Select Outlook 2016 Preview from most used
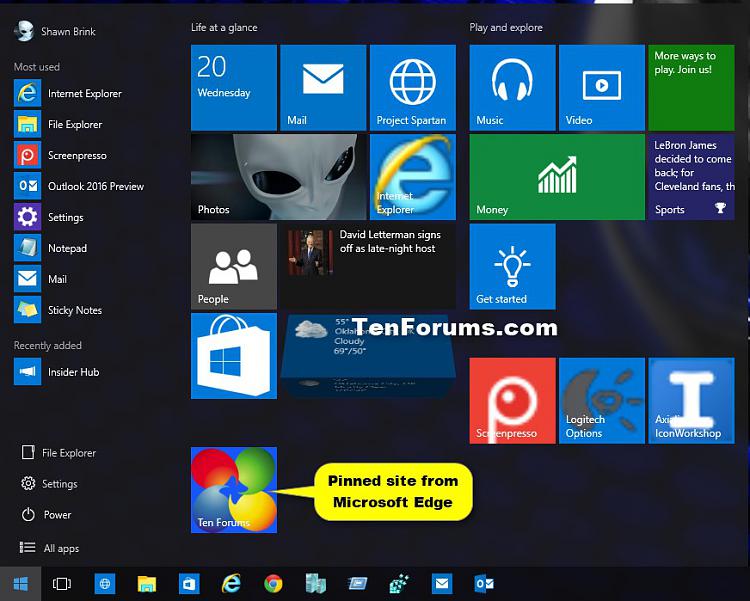The height and width of the screenshot is (601, 750). click(x=95, y=186)
